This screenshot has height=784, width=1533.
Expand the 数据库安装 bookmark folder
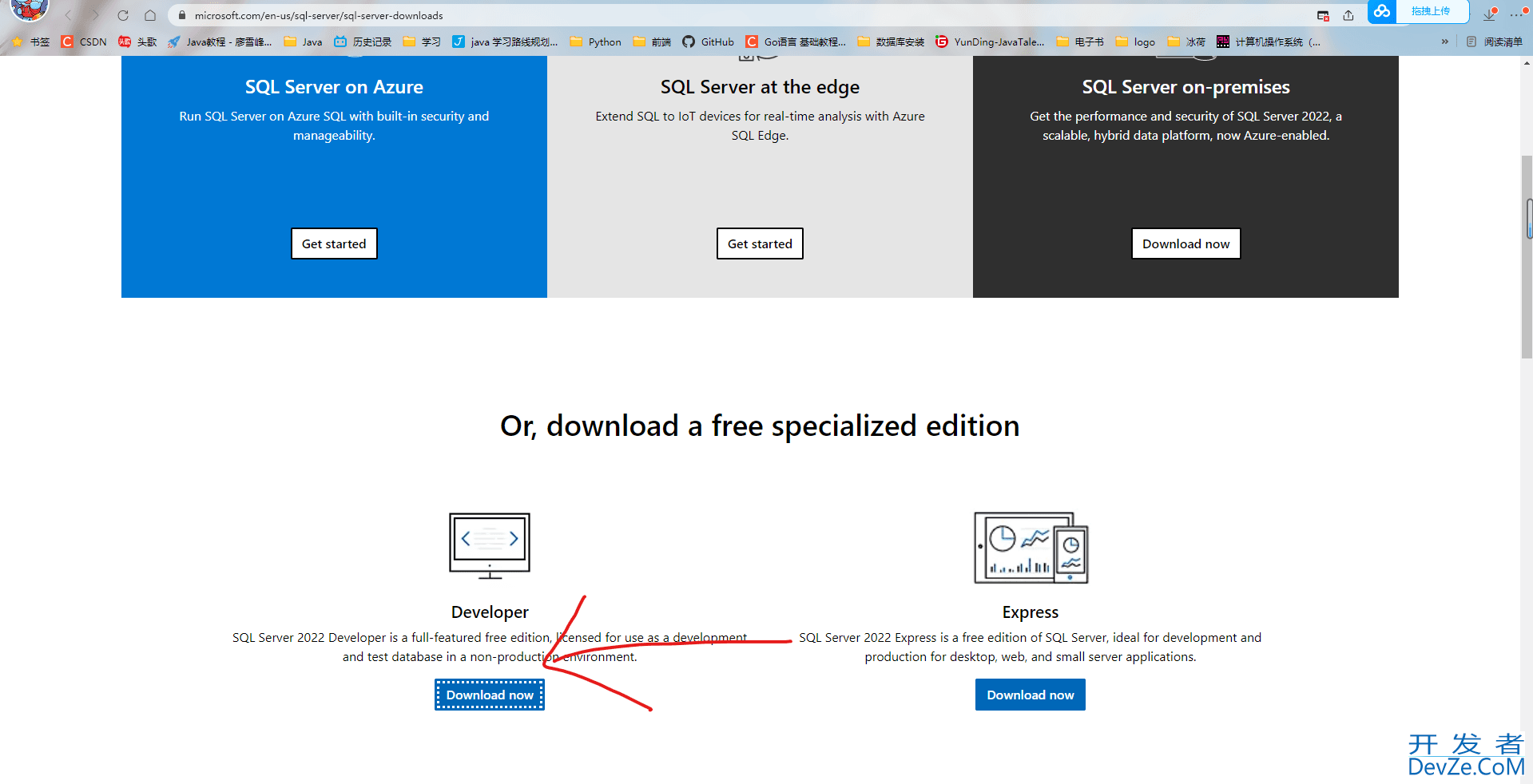(891, 42)
